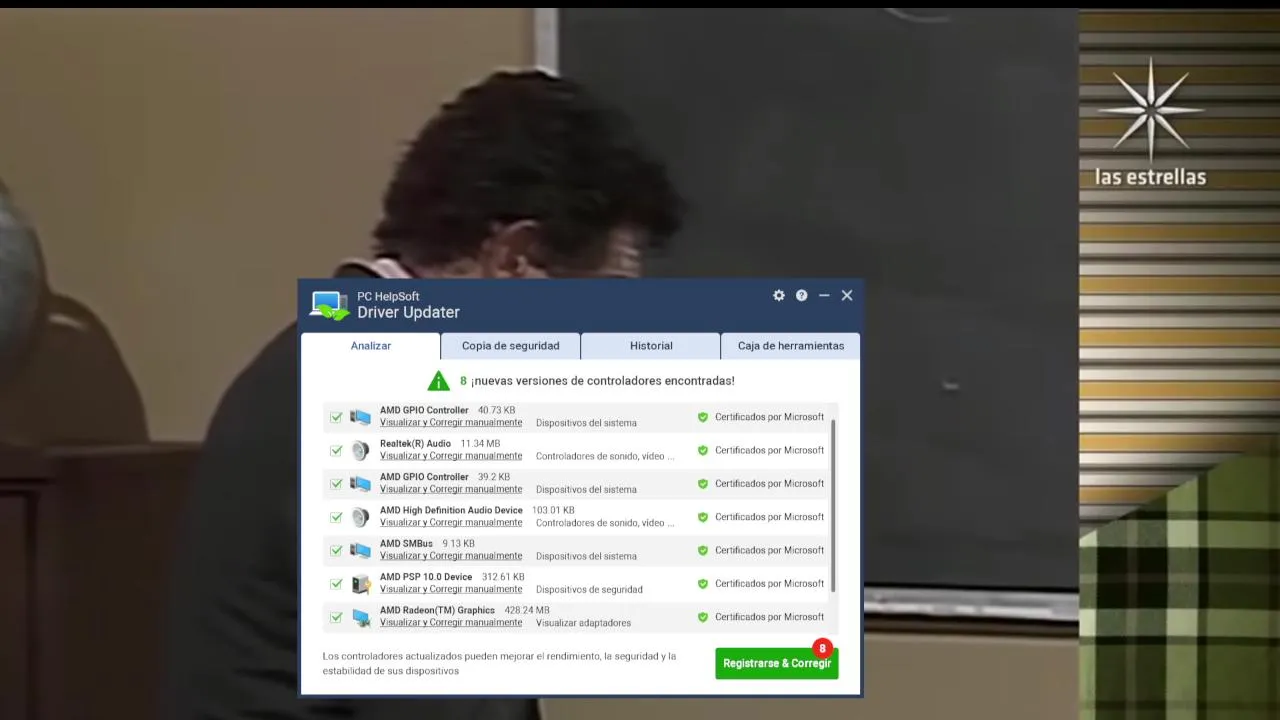Open the Caja de herramientas tab

[791, 346]
